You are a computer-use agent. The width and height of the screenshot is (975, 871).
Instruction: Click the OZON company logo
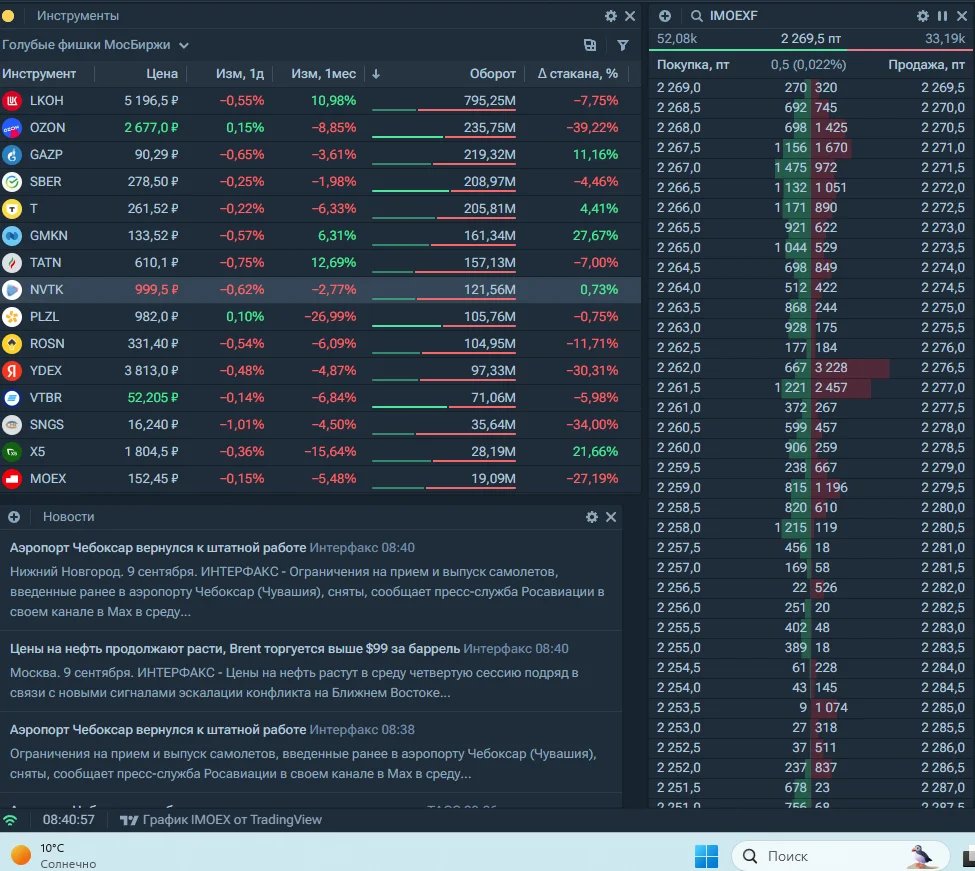click(12, 128)
